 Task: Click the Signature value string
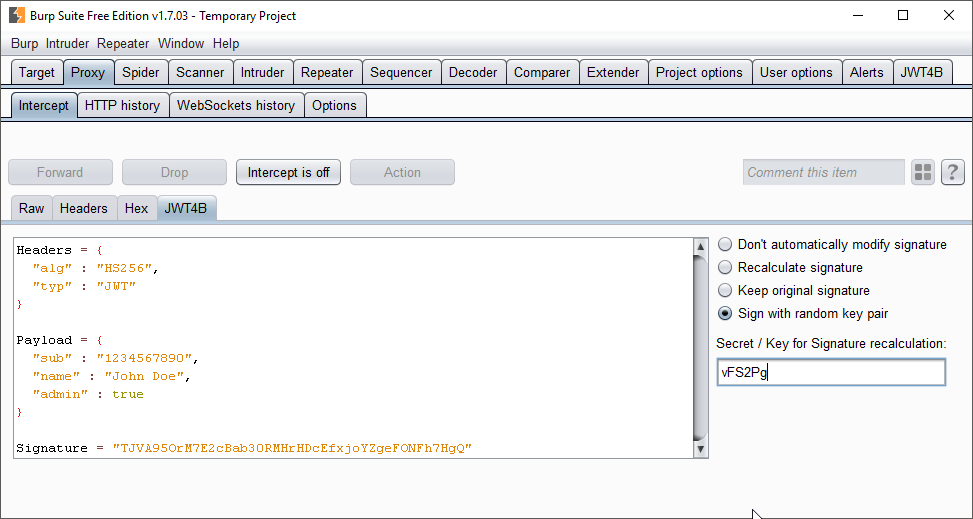(292, 448)
